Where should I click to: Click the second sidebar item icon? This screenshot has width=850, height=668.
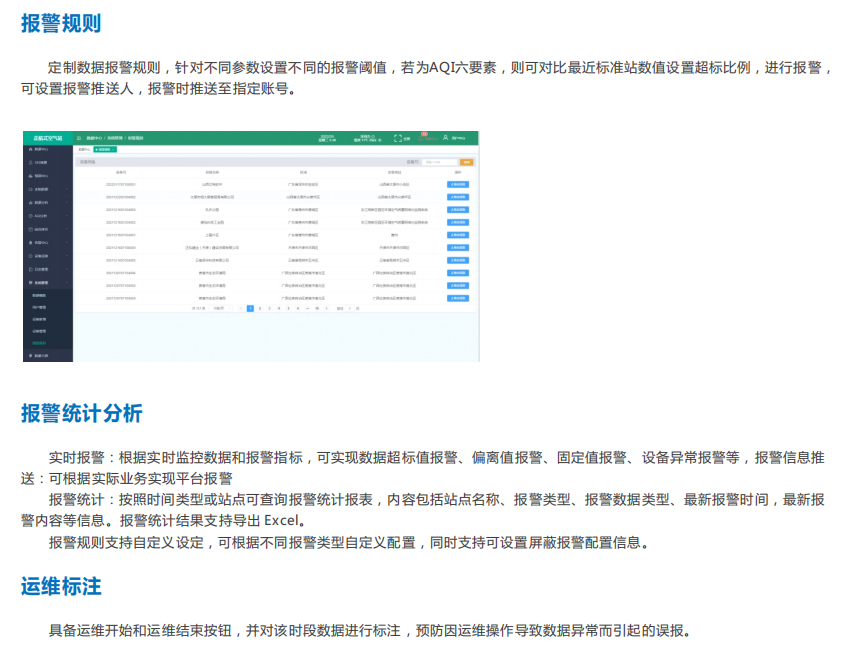coord(29,162)
